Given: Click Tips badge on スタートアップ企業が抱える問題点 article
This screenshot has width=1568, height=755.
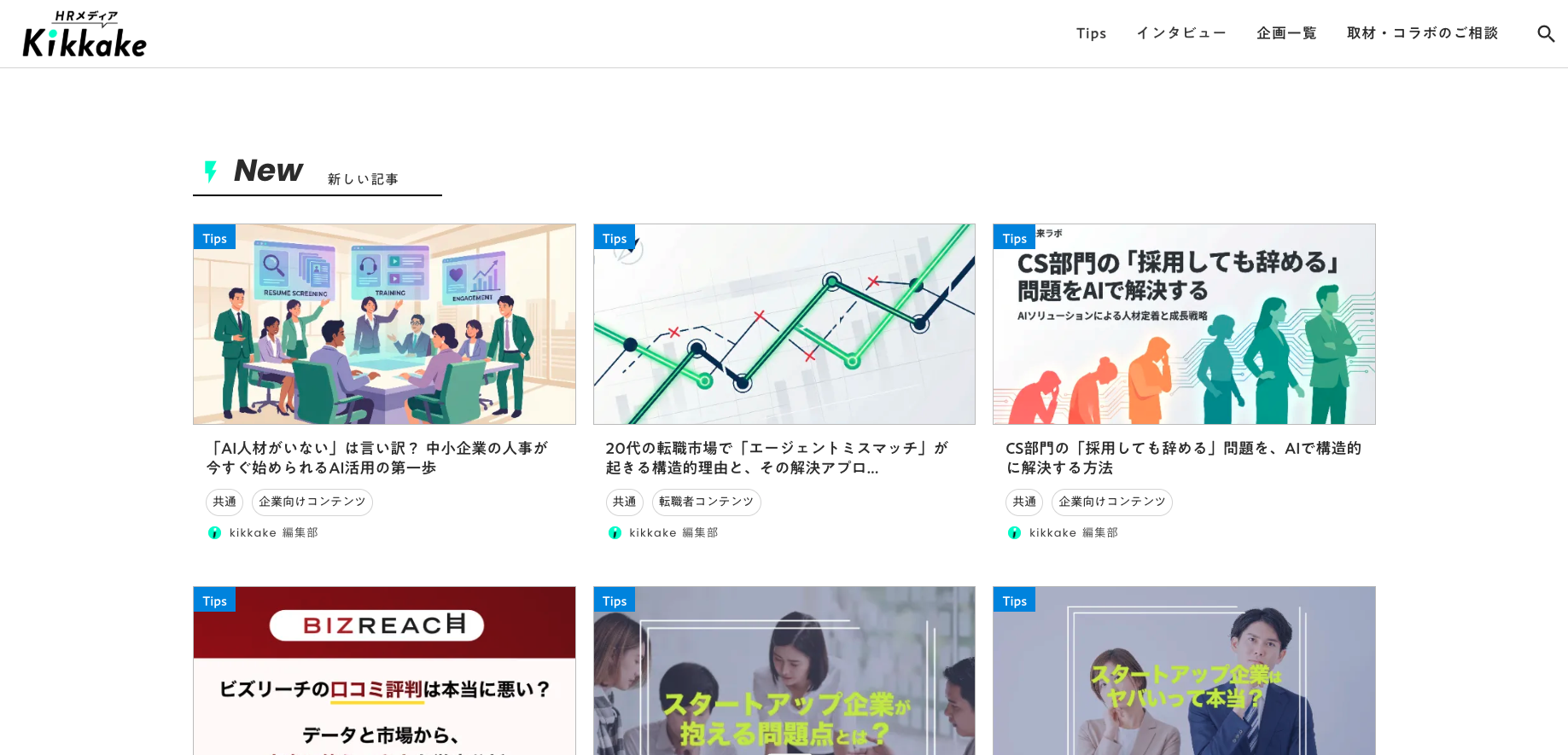Looking at the screenshot, I should 615,600.
